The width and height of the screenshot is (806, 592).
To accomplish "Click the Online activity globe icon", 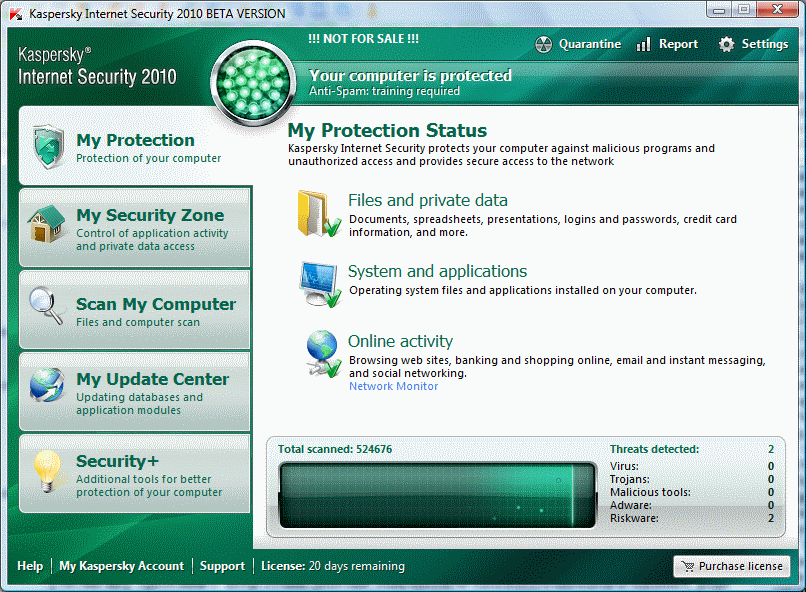I will coord(323,354).
